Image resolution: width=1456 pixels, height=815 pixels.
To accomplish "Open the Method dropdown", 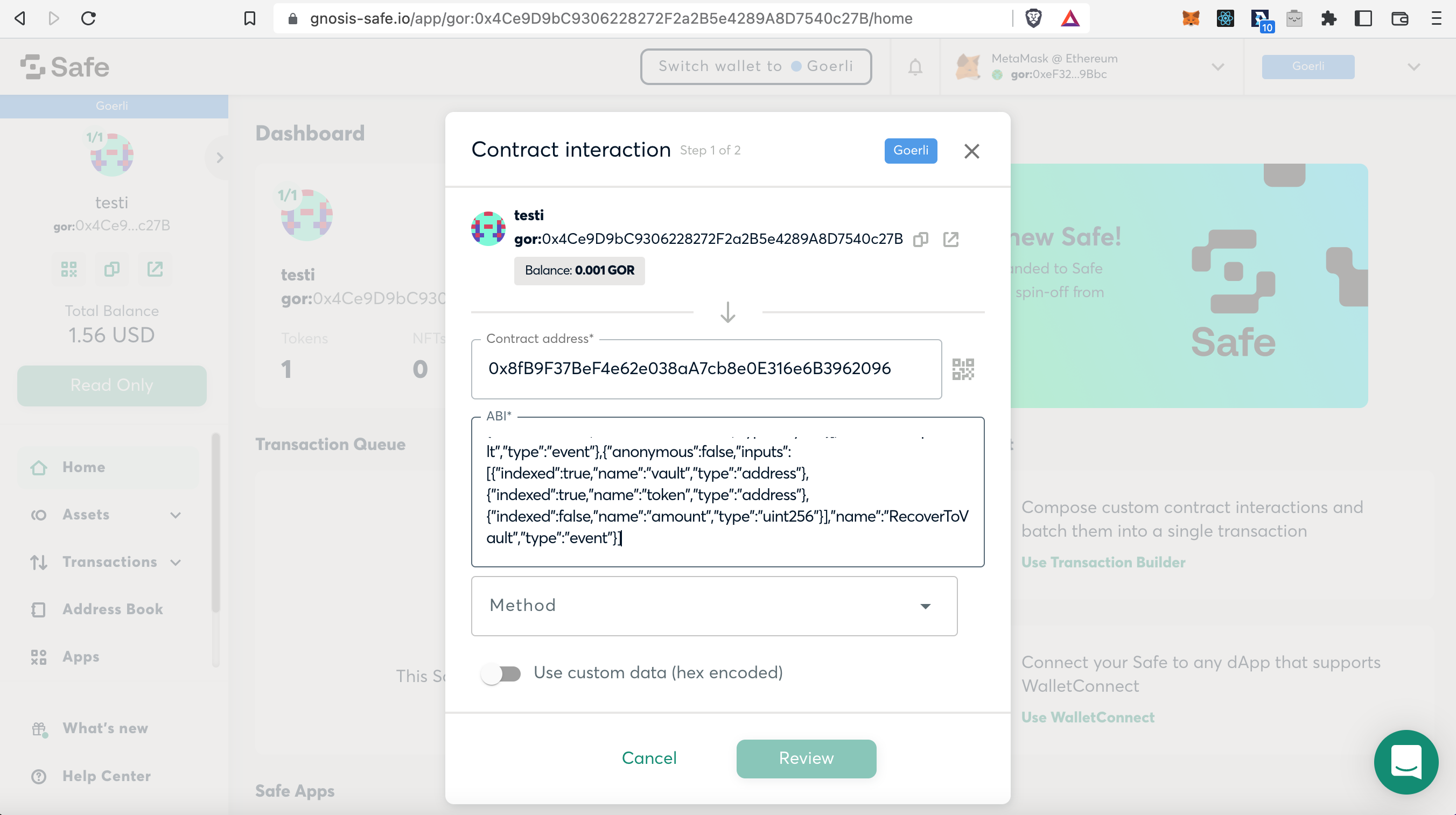I will (x=714, y=605).
